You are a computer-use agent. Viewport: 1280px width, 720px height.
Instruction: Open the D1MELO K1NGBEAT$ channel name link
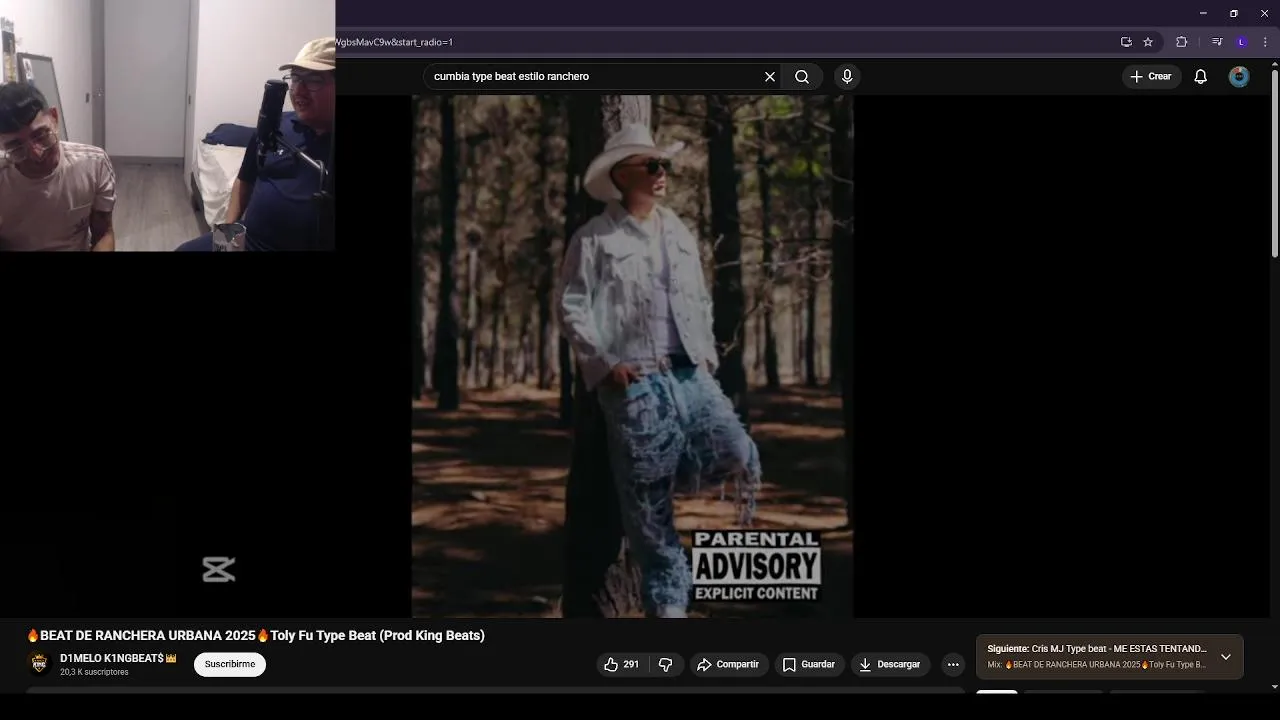(118, 658)
